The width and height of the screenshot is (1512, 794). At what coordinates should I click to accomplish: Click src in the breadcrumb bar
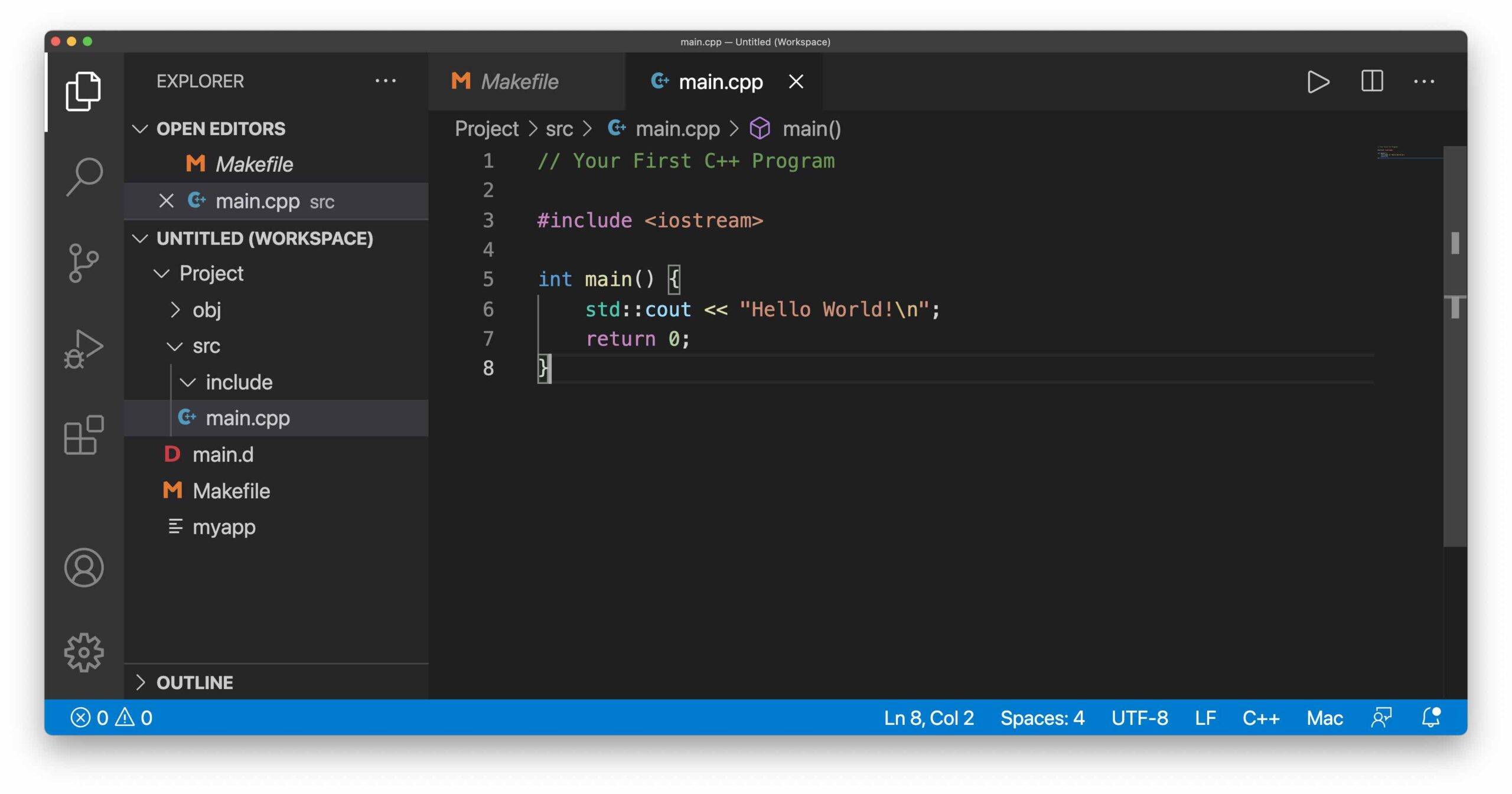tap(559, 128)
